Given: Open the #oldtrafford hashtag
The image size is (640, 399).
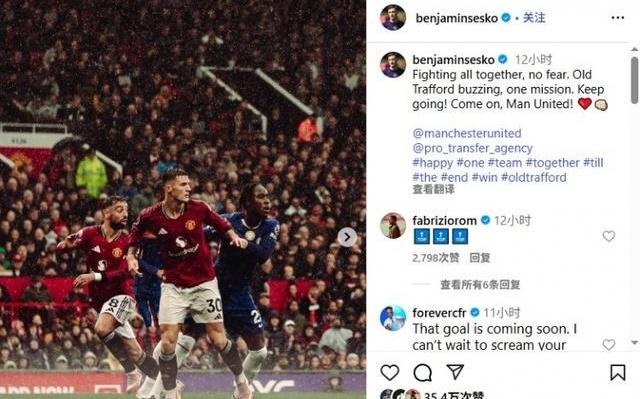Looking at the screenshot, I should coord(533,177).
